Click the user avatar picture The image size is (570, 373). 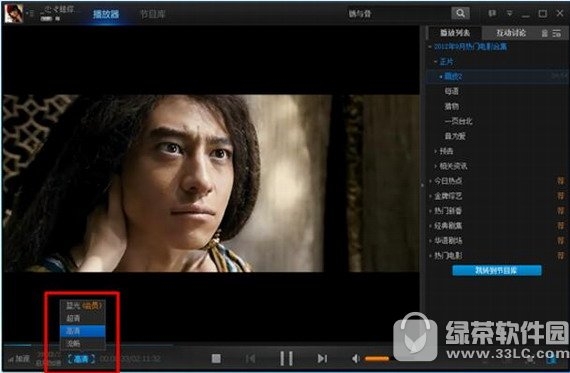(14, 13)
